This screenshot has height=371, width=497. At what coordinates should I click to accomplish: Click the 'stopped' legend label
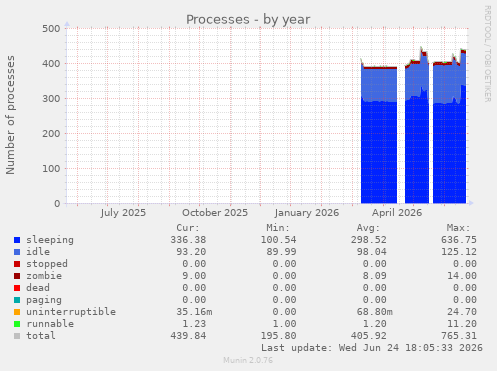click(x=47, y=264)
